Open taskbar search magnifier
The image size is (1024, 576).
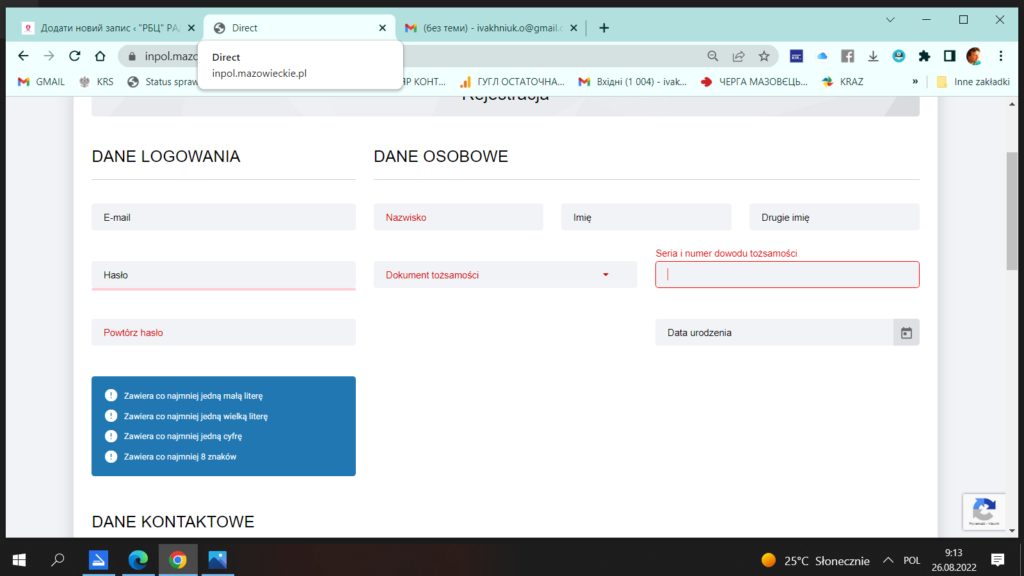58,560
